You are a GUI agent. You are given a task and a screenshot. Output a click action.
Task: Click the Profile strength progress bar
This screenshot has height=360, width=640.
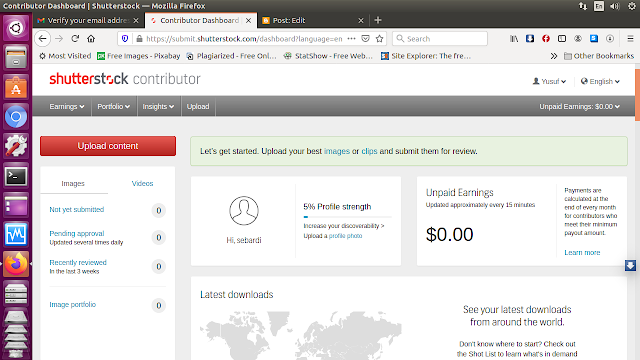pos(347,217)
